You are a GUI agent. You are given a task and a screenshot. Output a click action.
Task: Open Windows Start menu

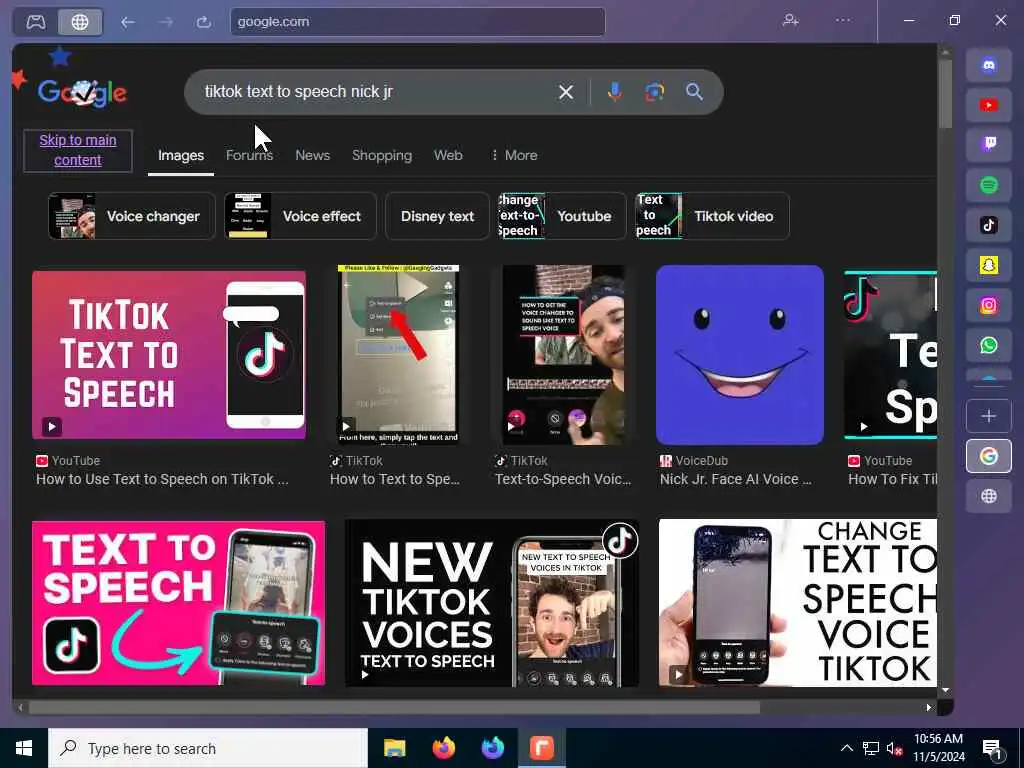point(24,748)
